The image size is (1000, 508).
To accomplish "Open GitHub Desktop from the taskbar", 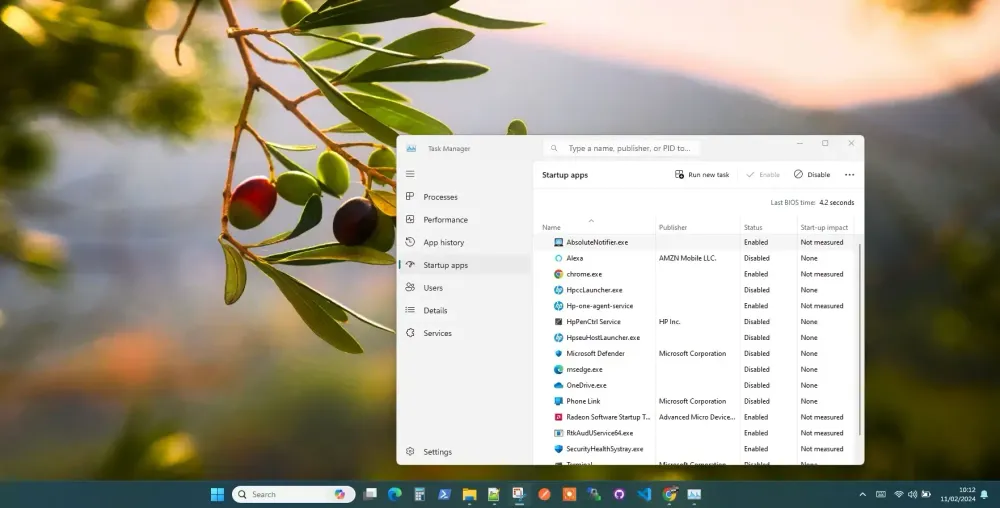I will [x=619, y=495].
